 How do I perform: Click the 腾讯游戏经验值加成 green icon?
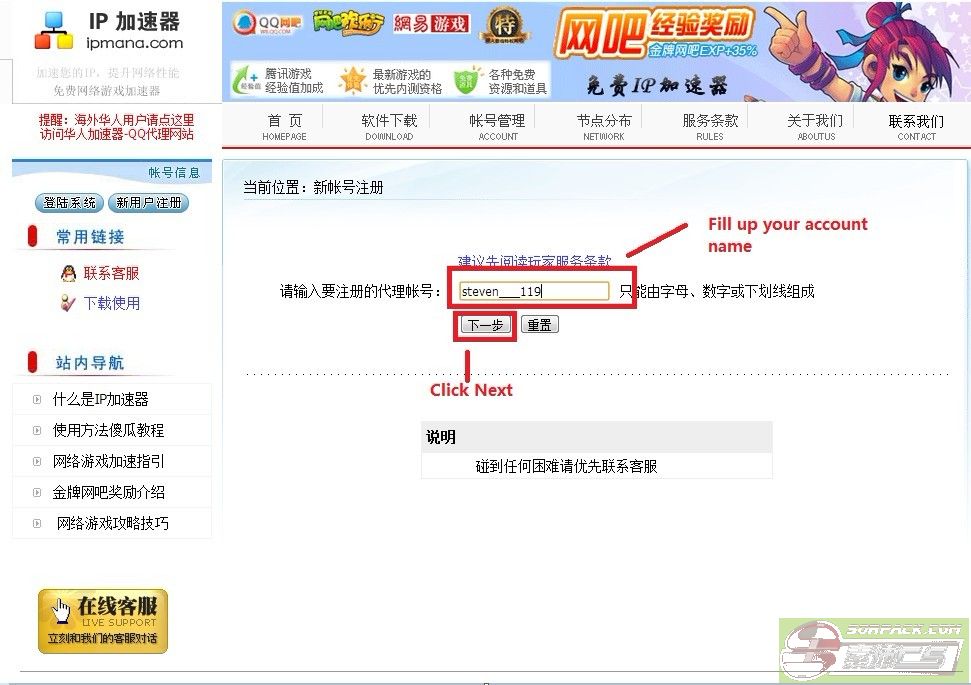coord(246,81)
